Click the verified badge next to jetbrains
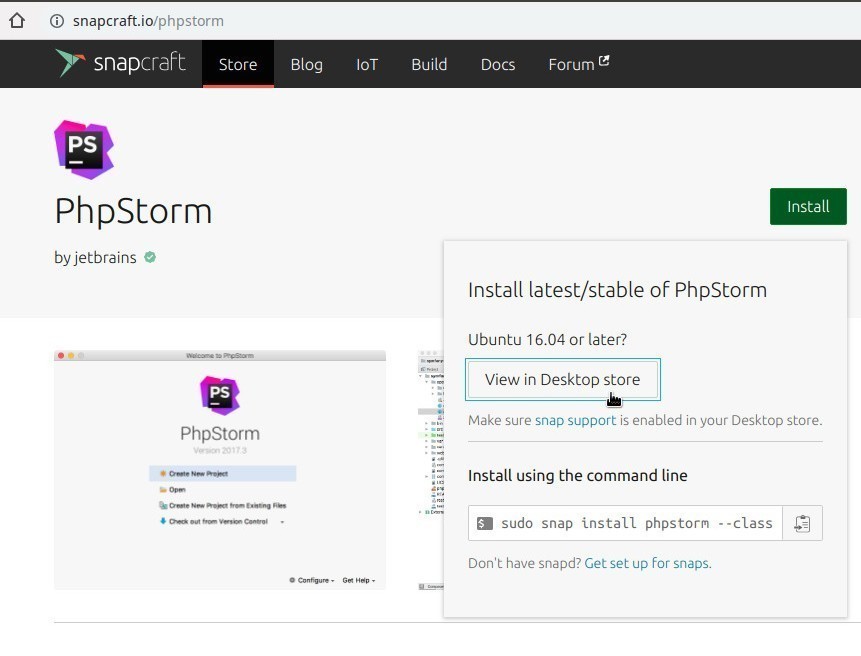This screenshot has width=861, height=656. 149,257
